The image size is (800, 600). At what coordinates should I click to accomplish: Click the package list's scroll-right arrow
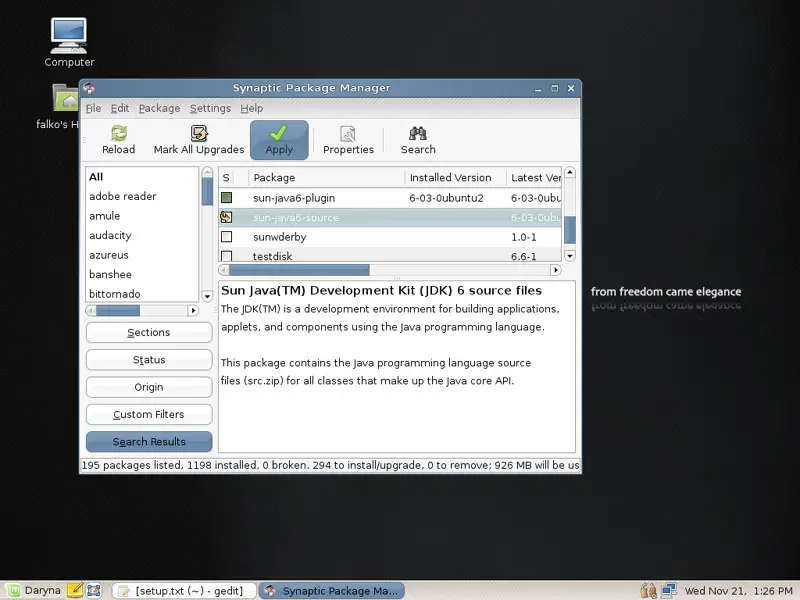coord(556,270)
